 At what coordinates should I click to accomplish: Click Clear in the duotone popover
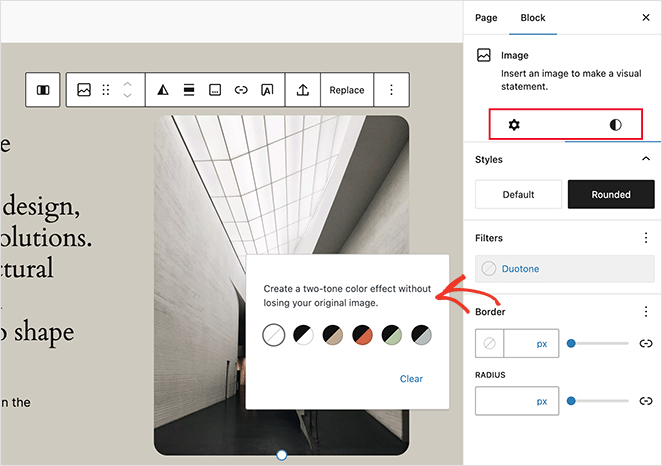(x=411, y=379)
